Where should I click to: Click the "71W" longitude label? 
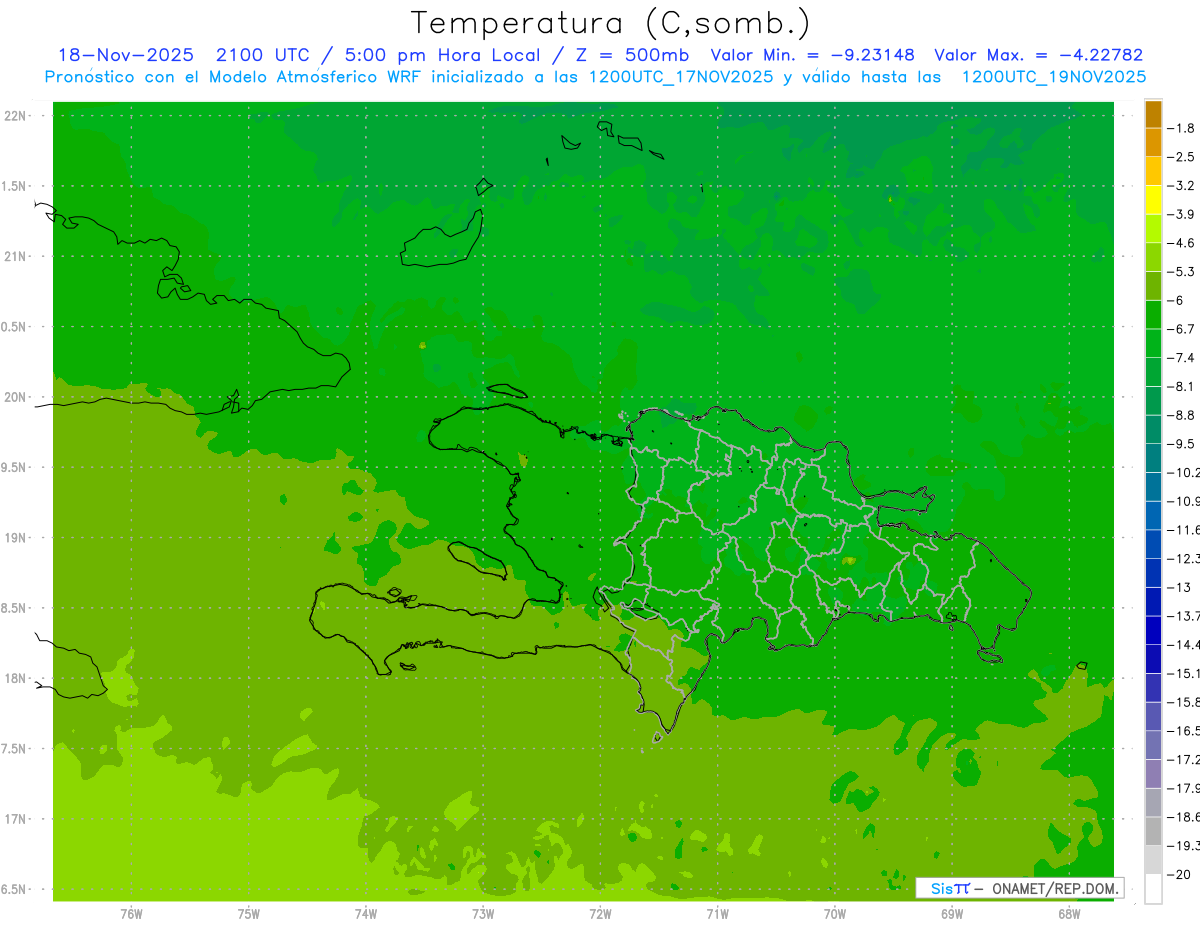pyautogui.click(x=717, y=914)
